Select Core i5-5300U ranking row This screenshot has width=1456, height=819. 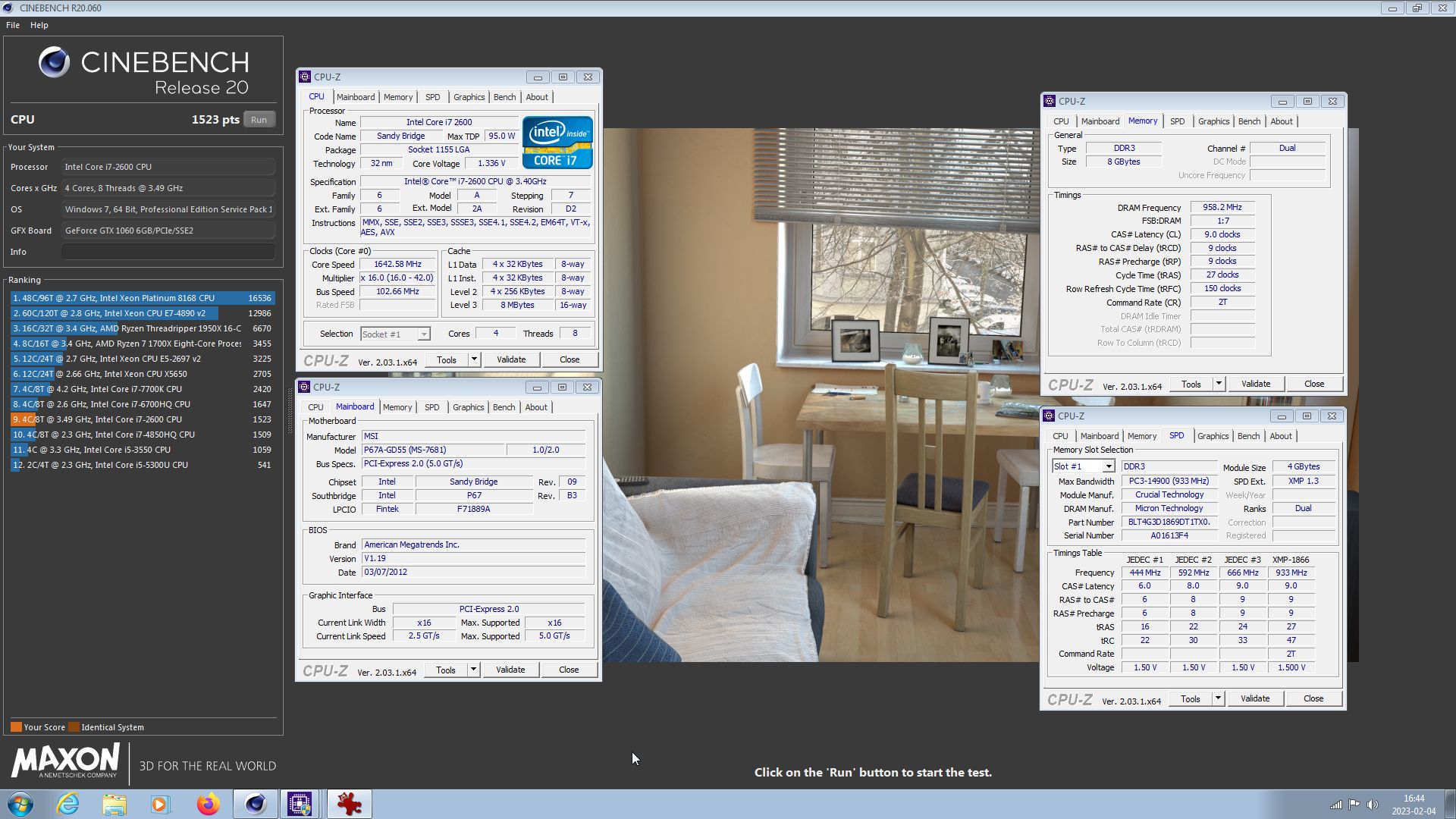[x=142, y=465]
